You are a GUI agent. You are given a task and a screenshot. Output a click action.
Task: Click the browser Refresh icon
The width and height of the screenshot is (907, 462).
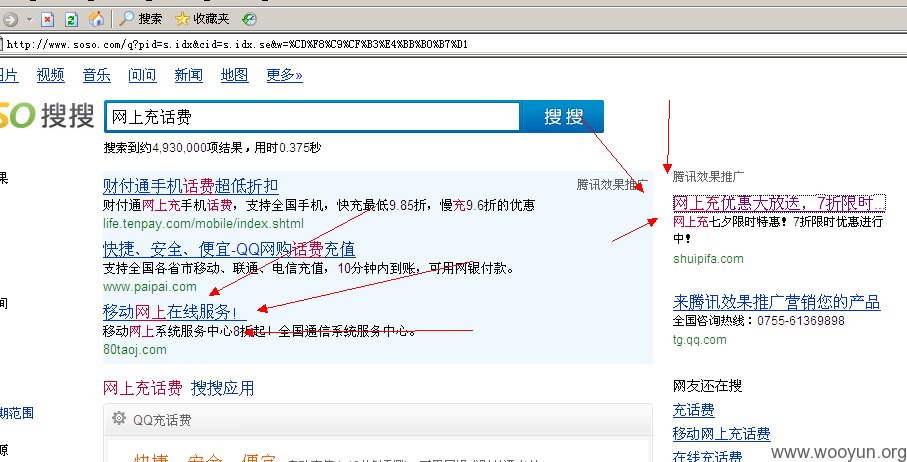point(71,20)
